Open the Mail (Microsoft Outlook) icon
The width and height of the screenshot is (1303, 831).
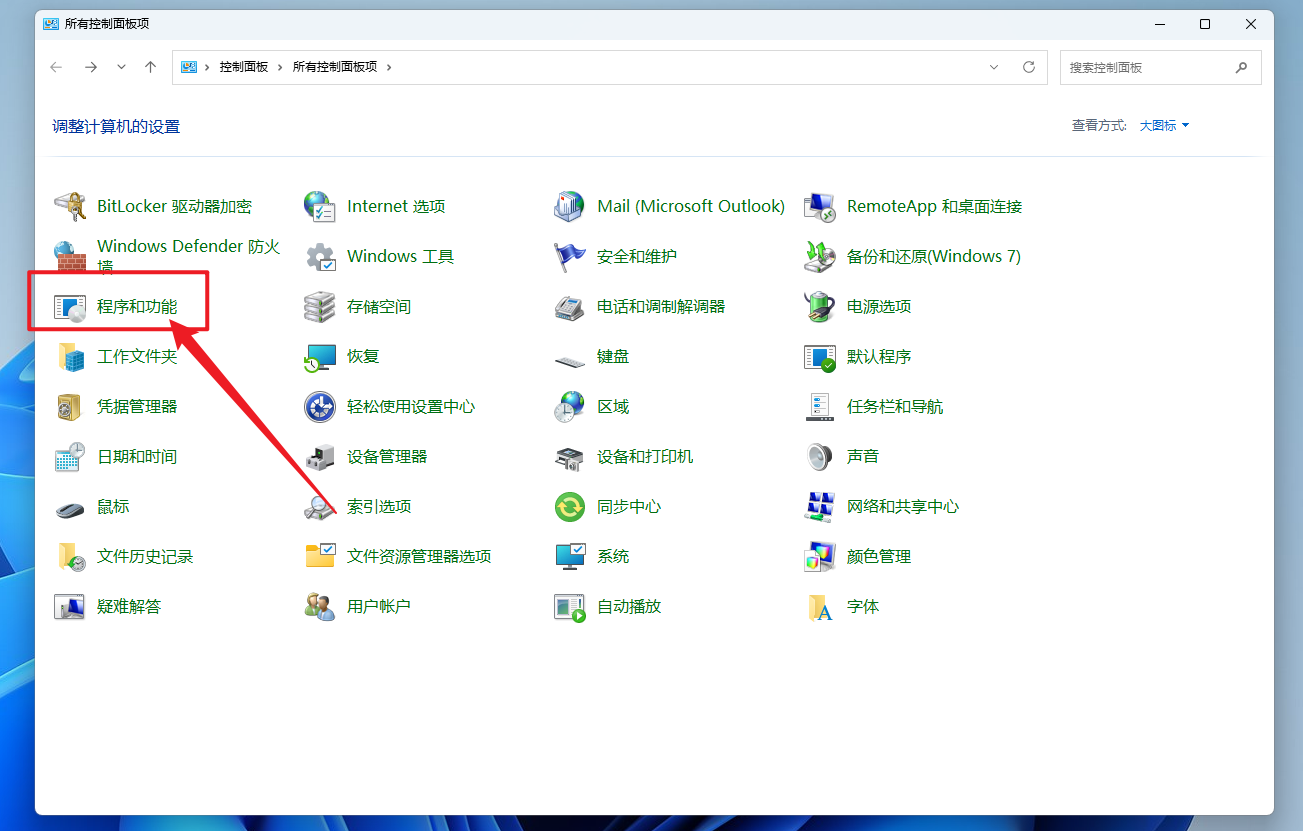(570, 207)
